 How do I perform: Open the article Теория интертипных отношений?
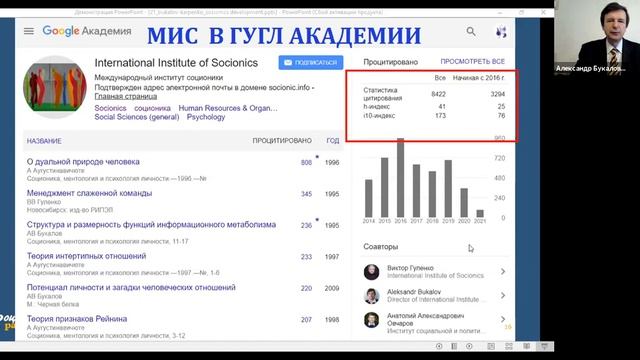tap(87, 256)
